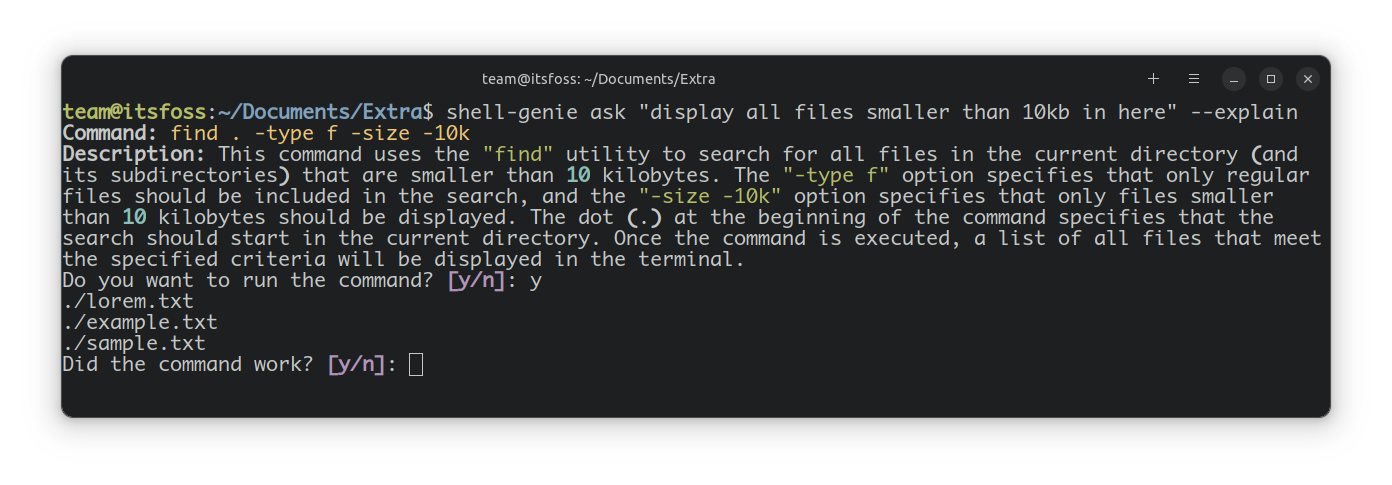Click the ./lorem.txt output line
This screenshot has width=1392, height=485.
click(127, 302)
